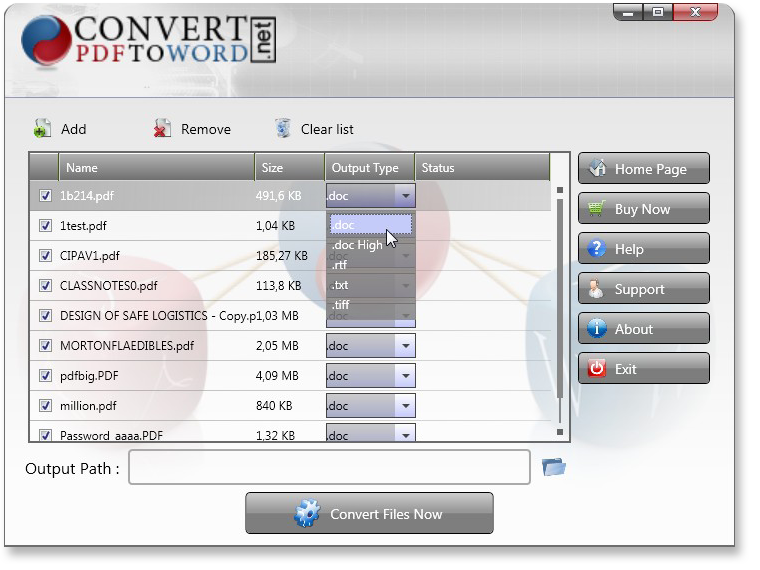The width and height of the screenshot is (760, 570).
Task: Click the Size column header
Action: 289,168
